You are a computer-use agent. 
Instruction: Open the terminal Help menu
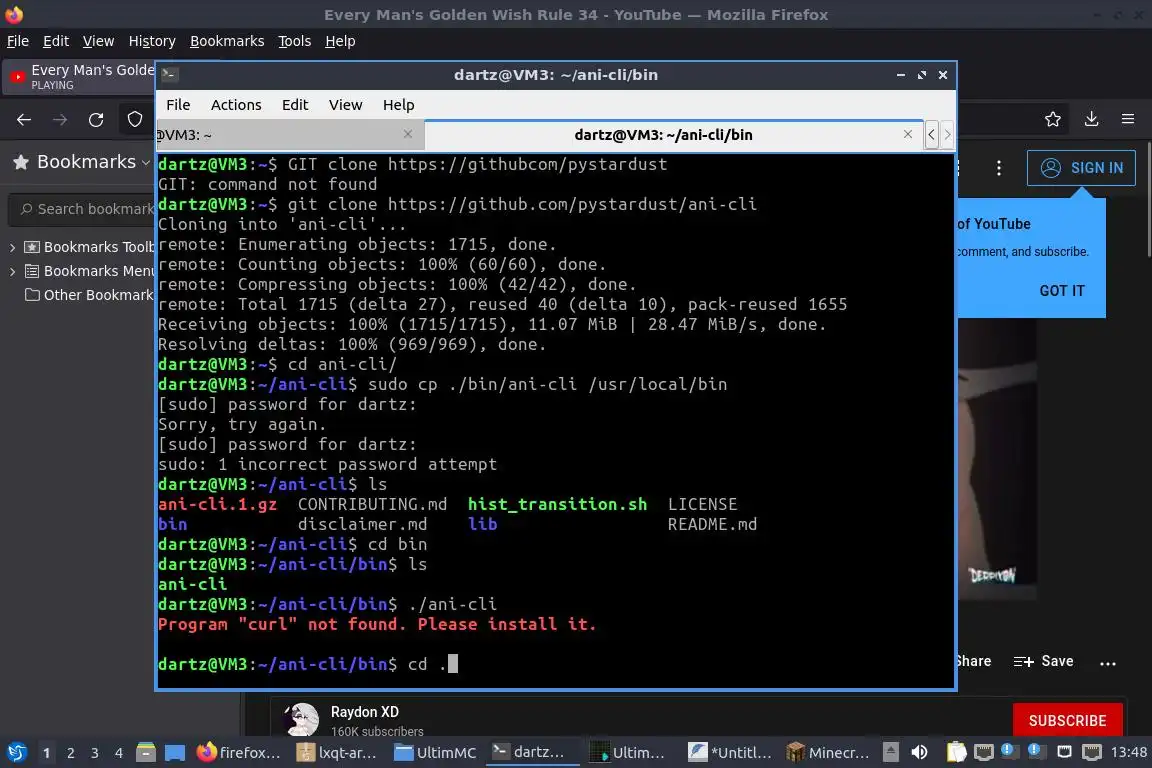pos(398,104)
